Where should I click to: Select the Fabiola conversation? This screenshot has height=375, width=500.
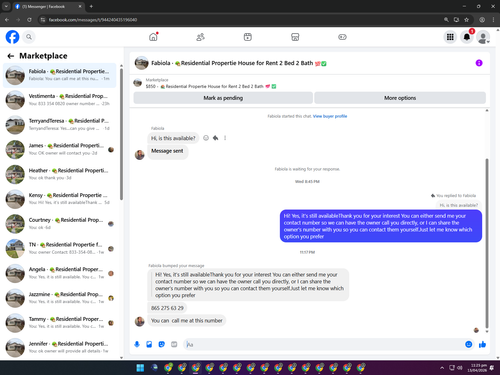click(x=59, y=75)
